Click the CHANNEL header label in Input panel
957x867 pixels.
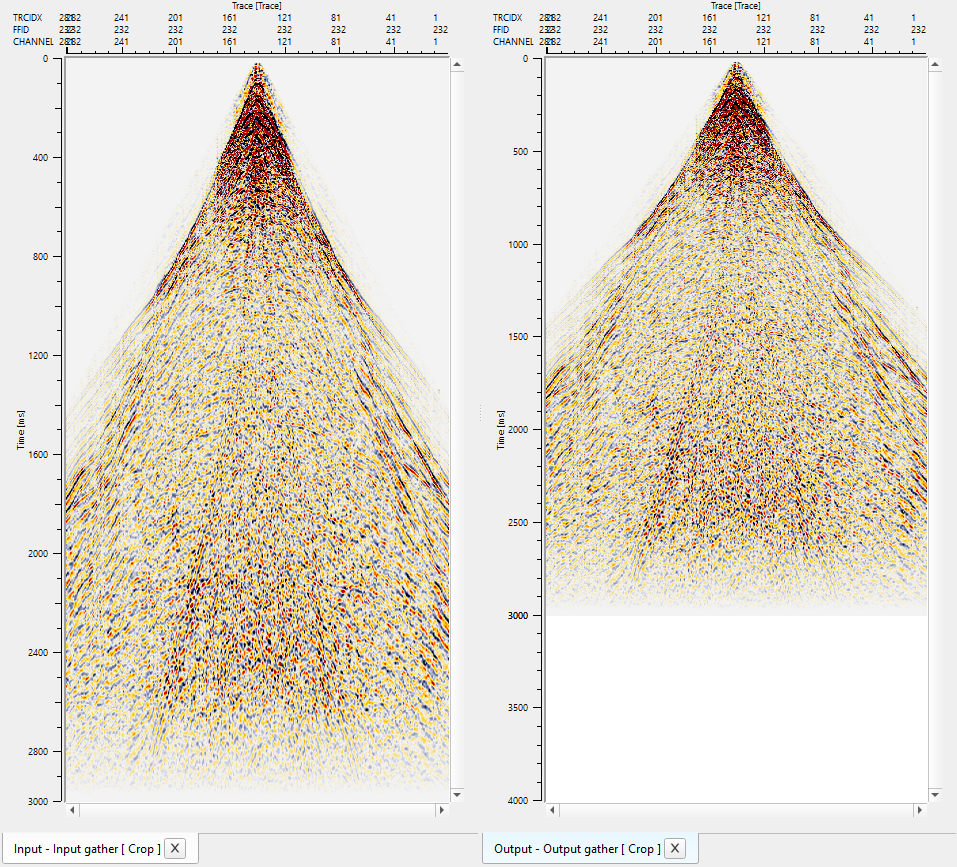coord(33,41)
